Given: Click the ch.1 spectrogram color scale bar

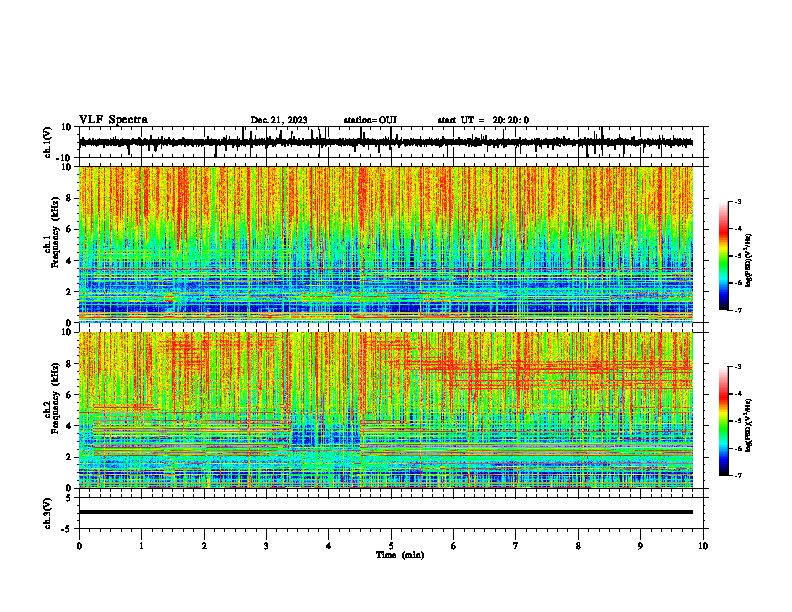Looking at the screenshot, I should [724, 256].
